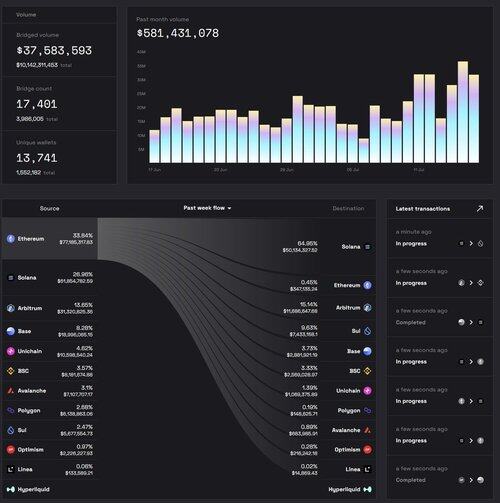Click the Solana icon in Source list

11,278
